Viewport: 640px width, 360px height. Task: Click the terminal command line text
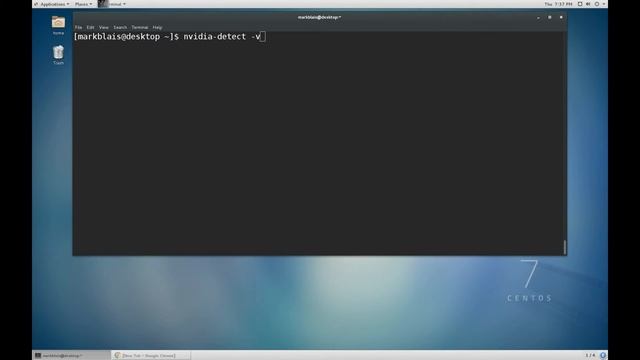point(169,37)
